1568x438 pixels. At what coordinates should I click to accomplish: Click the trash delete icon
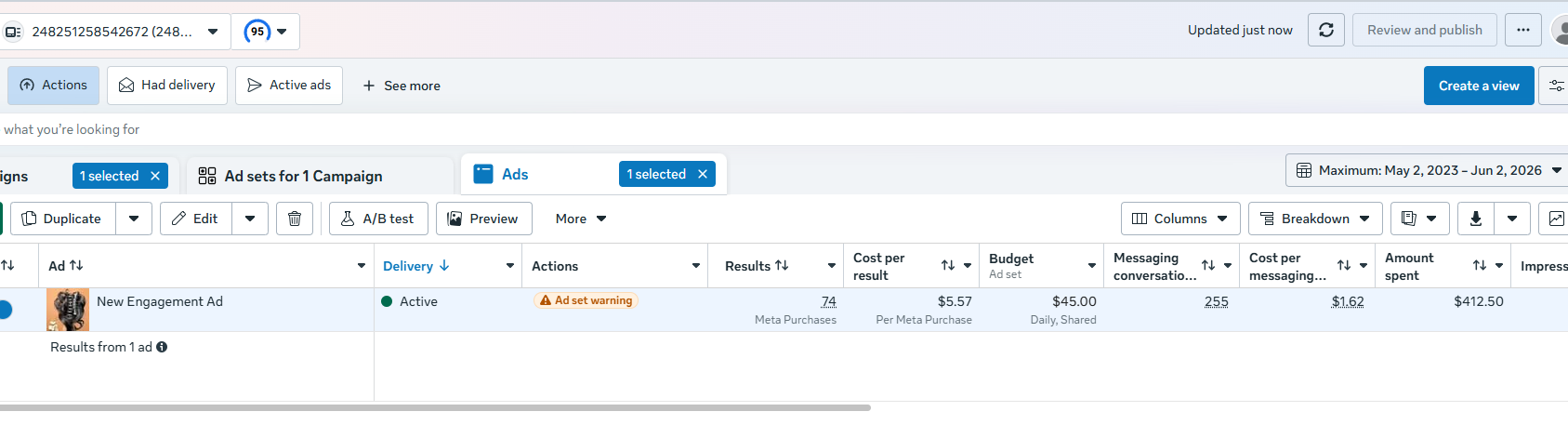pyautogui.click(x=295, y=219)
